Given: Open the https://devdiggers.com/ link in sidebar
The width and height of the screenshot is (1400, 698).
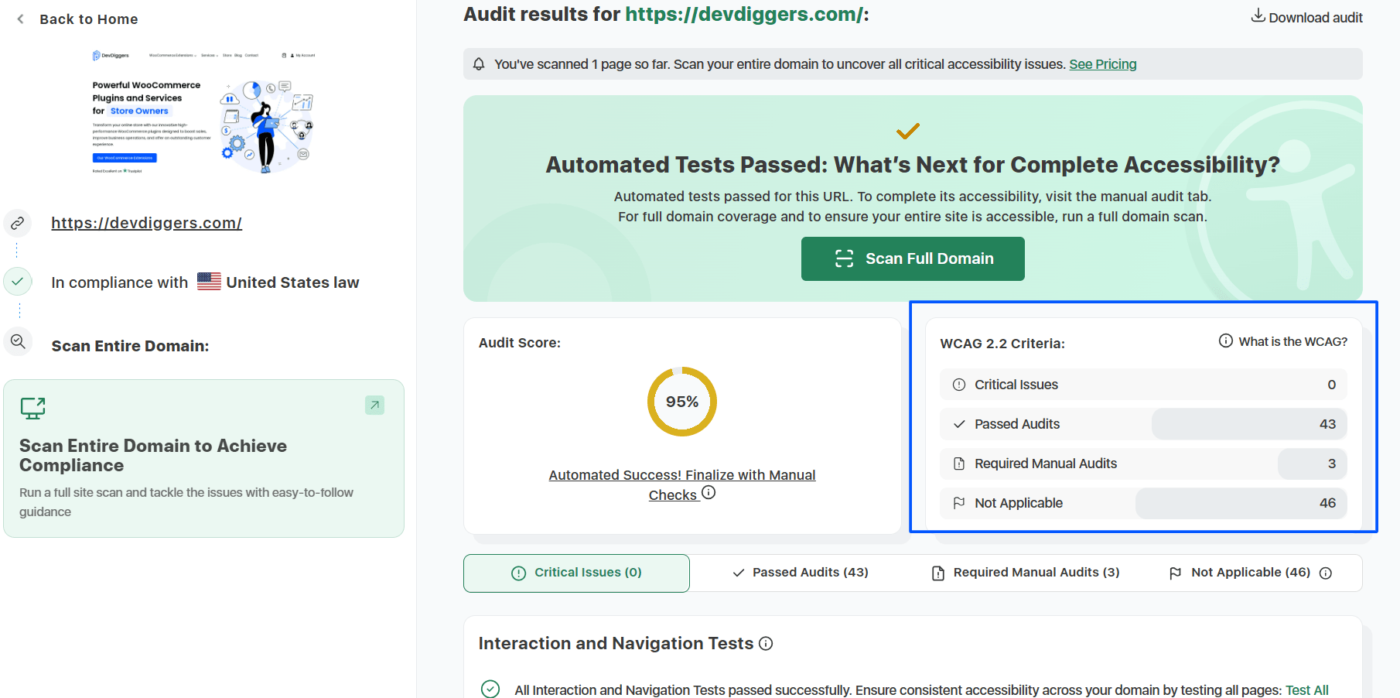Looking at the screenshot, I should point(147,223).
